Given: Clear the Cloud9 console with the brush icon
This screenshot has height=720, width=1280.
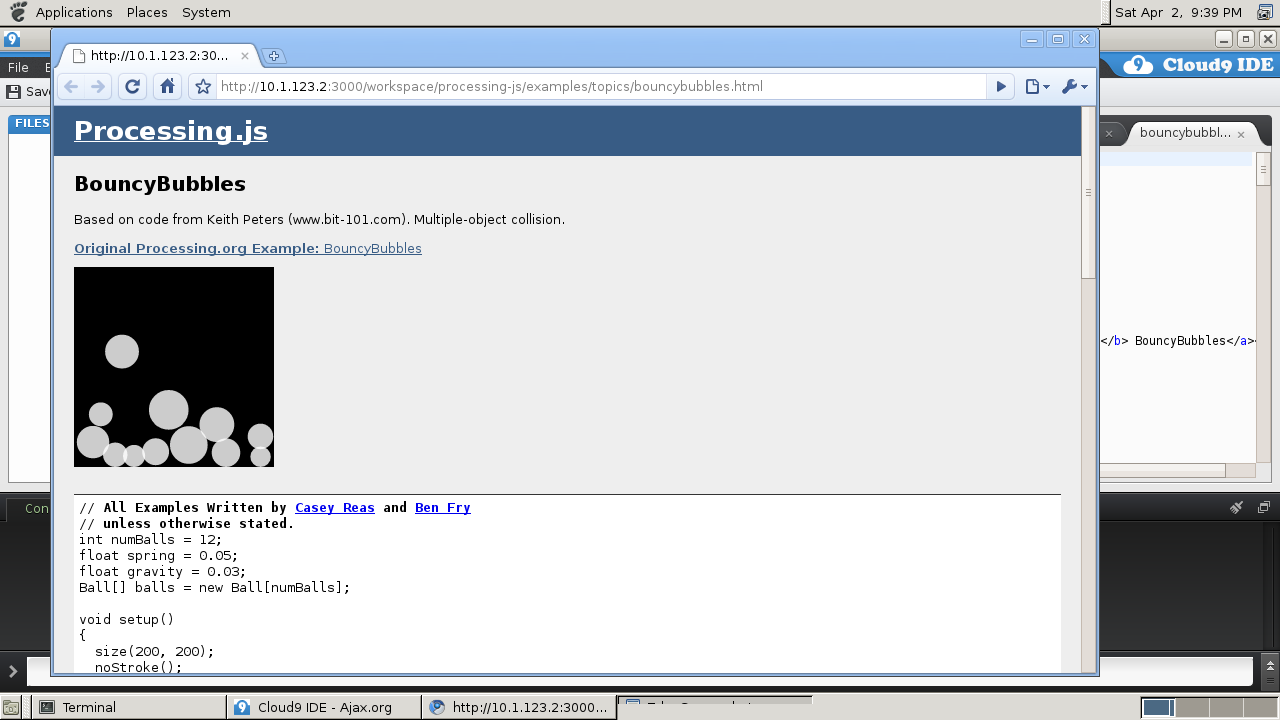Looking at the screenshot, I should click(x=1236, y=507).
